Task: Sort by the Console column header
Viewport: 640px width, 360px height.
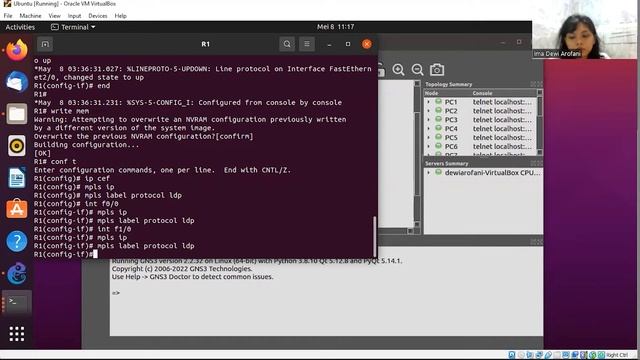Action: [504, 93]
